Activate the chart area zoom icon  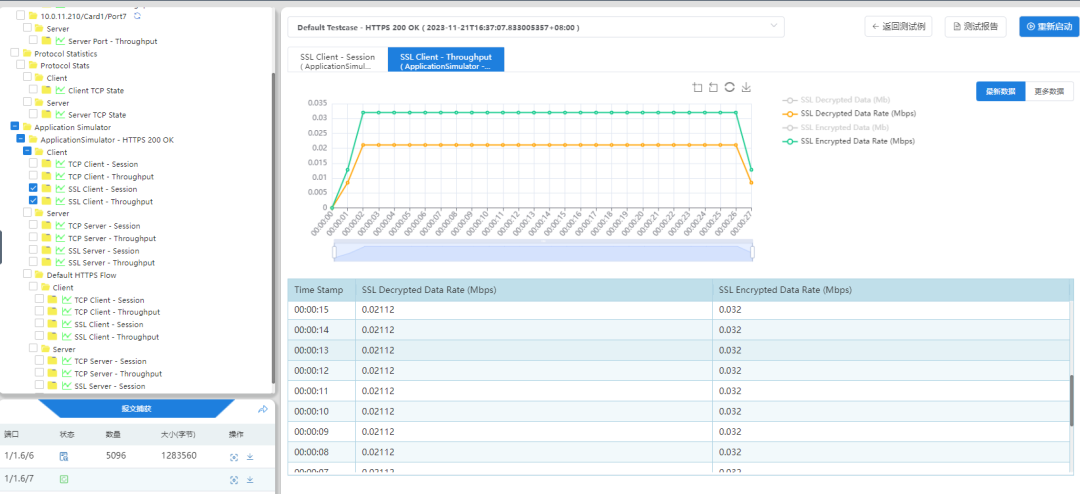click(697, 88)
